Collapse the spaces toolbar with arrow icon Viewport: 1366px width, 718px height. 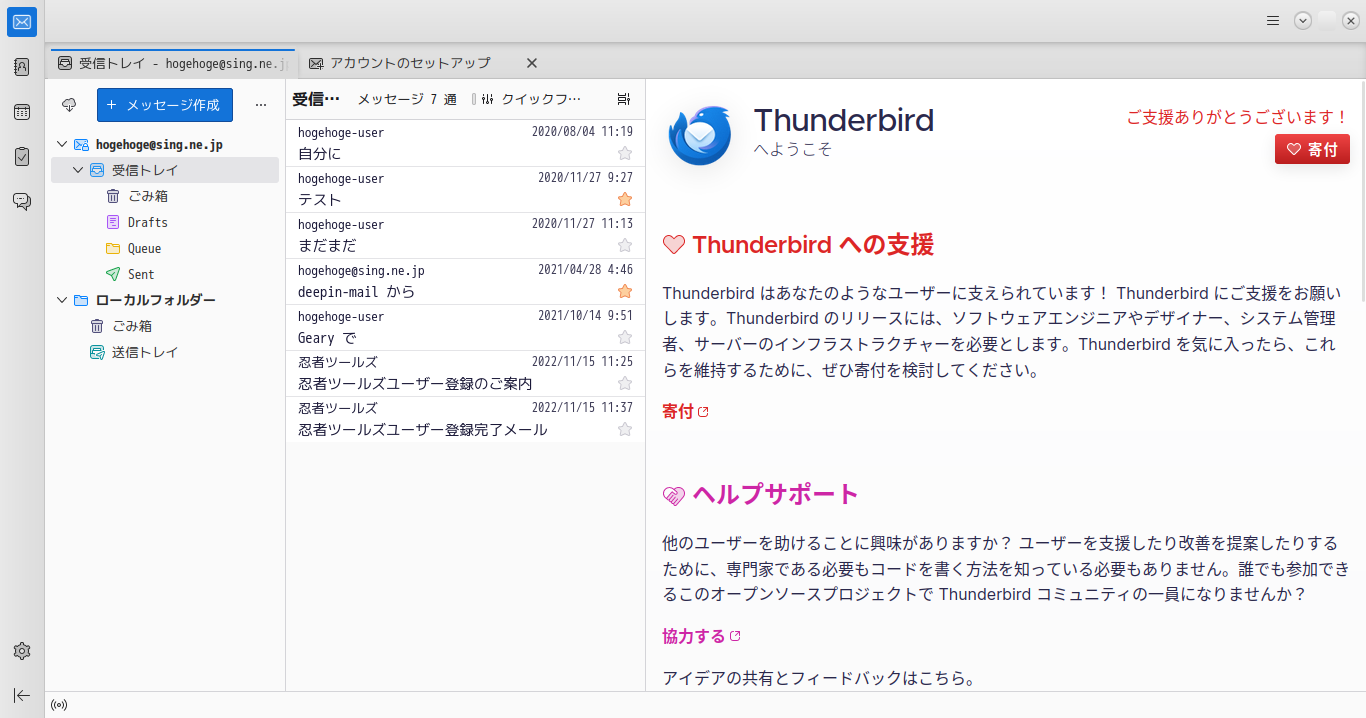(x=22, y=695)
